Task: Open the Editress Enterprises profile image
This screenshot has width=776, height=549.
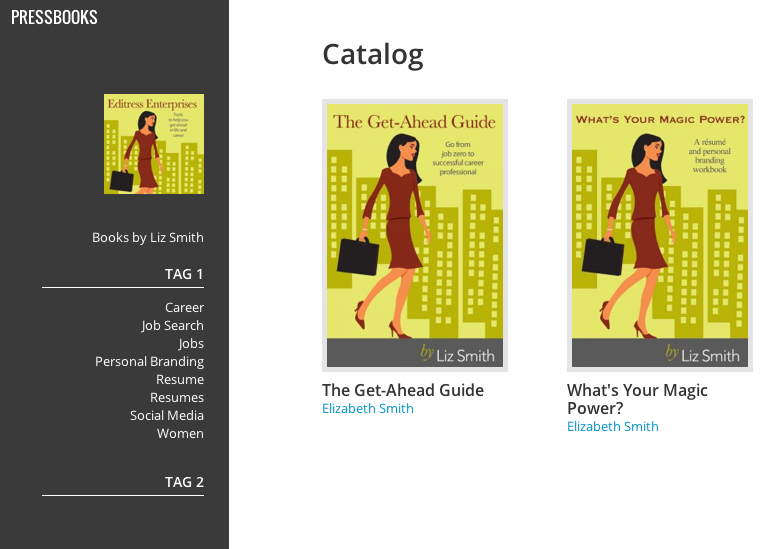Action: 154,144
